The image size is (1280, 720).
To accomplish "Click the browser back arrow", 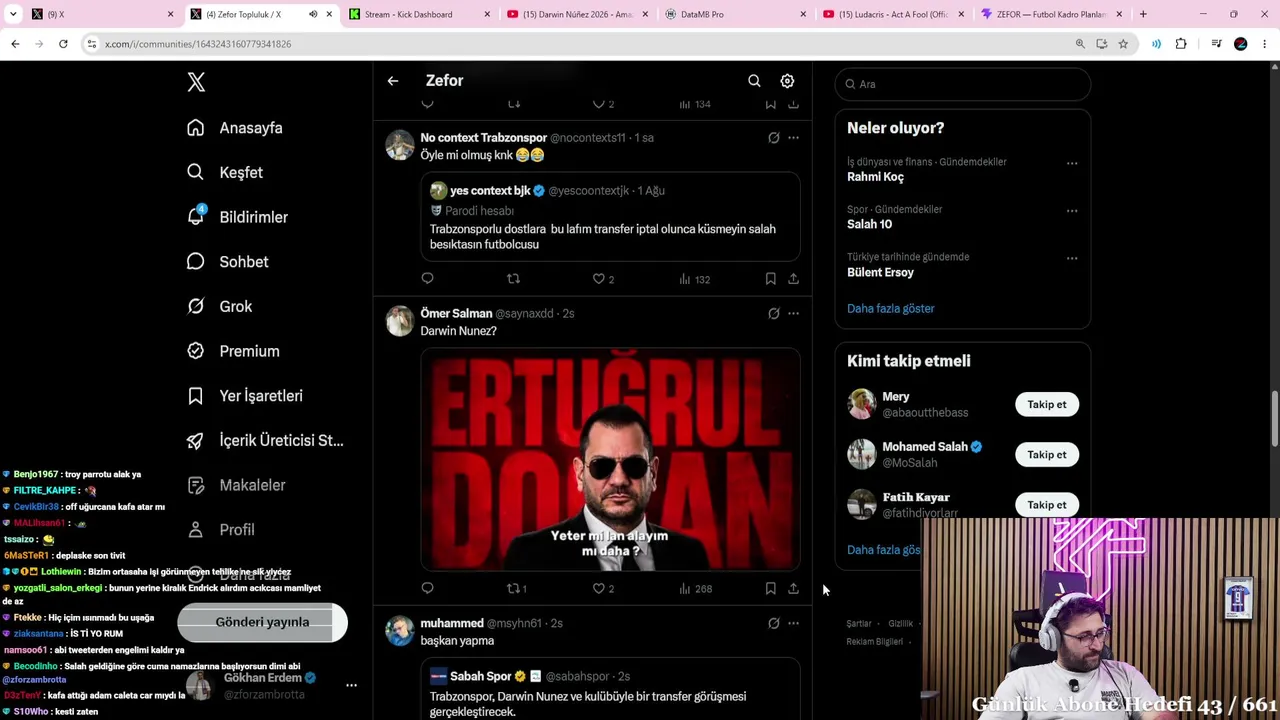I will 15,44.
